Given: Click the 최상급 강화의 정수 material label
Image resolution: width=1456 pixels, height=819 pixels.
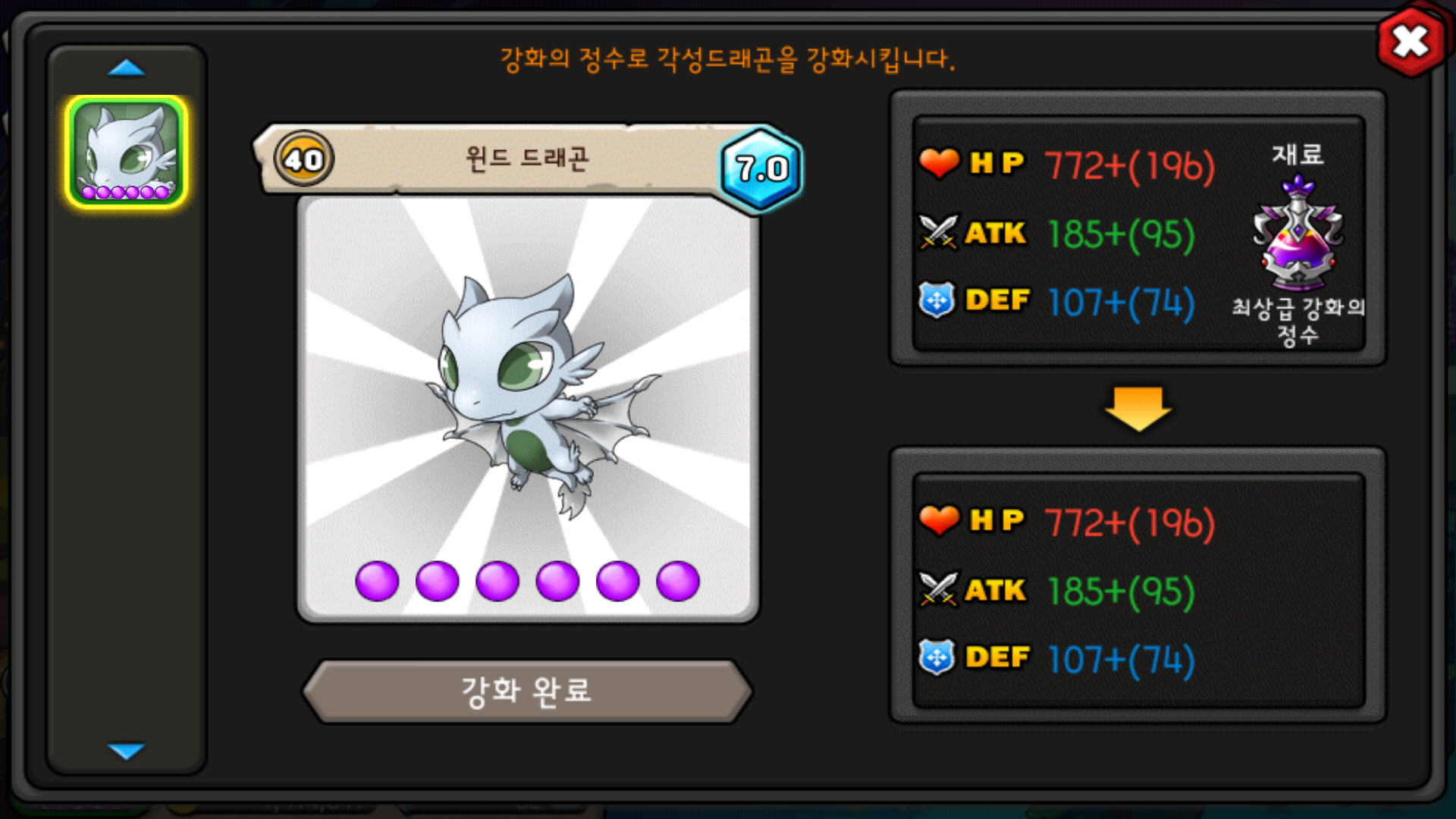Looking at the screenshot, I should click(x=1298, y=320).
